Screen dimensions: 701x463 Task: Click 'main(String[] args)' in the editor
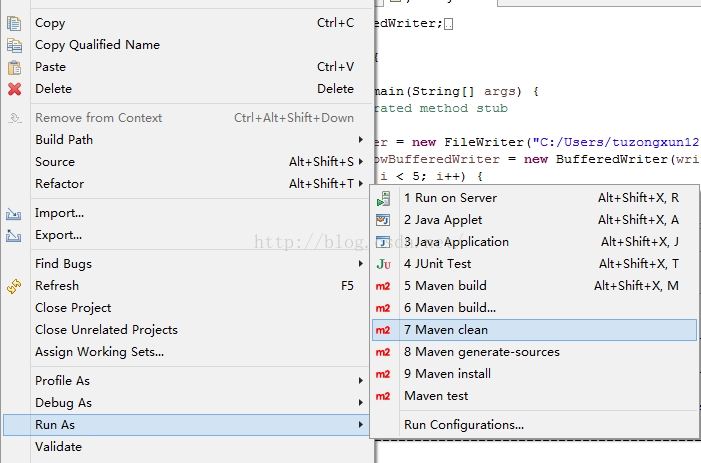point(448,91)
